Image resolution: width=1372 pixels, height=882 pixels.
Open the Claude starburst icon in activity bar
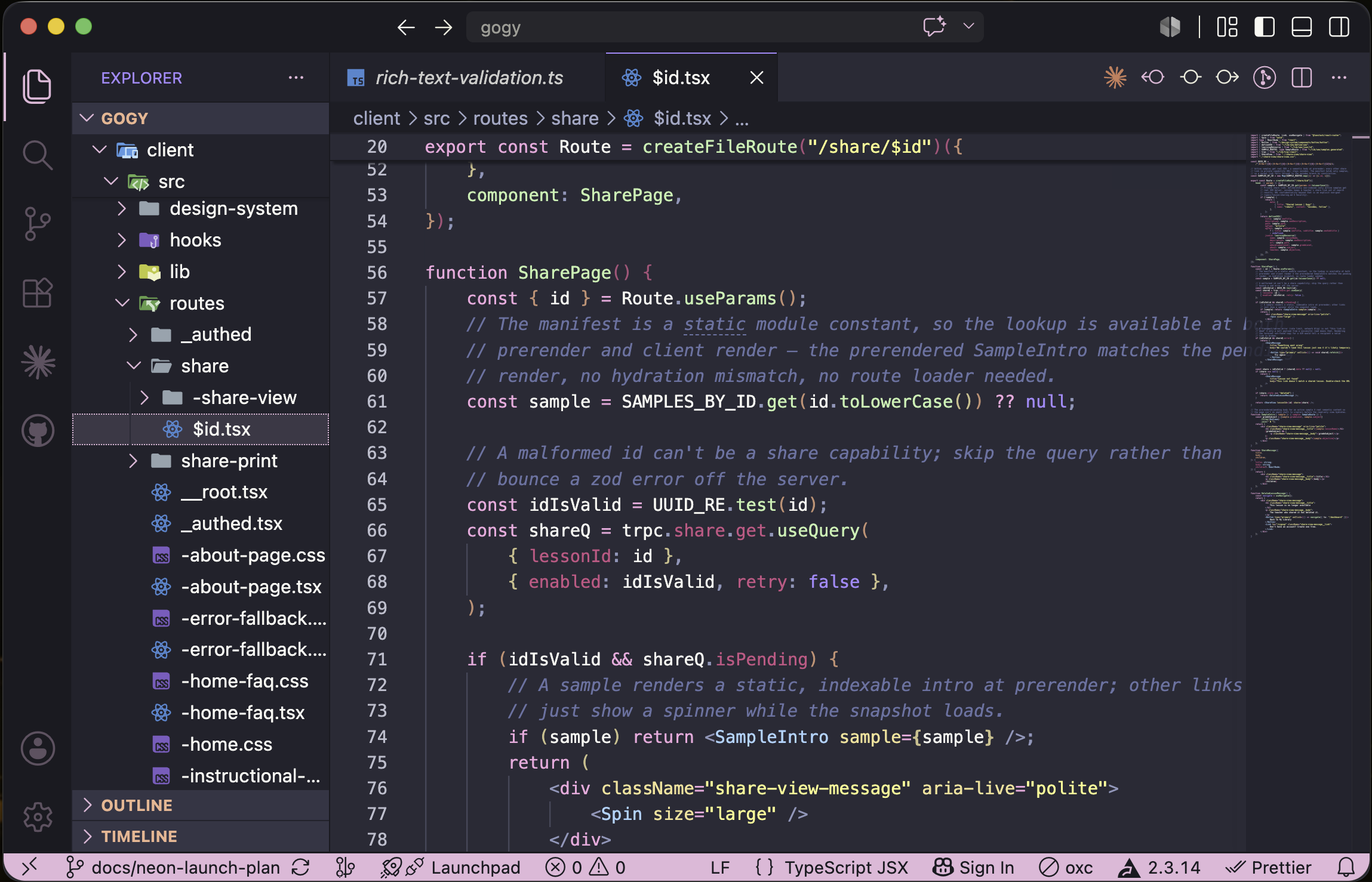pyautogui.click(x=38, y=362)
